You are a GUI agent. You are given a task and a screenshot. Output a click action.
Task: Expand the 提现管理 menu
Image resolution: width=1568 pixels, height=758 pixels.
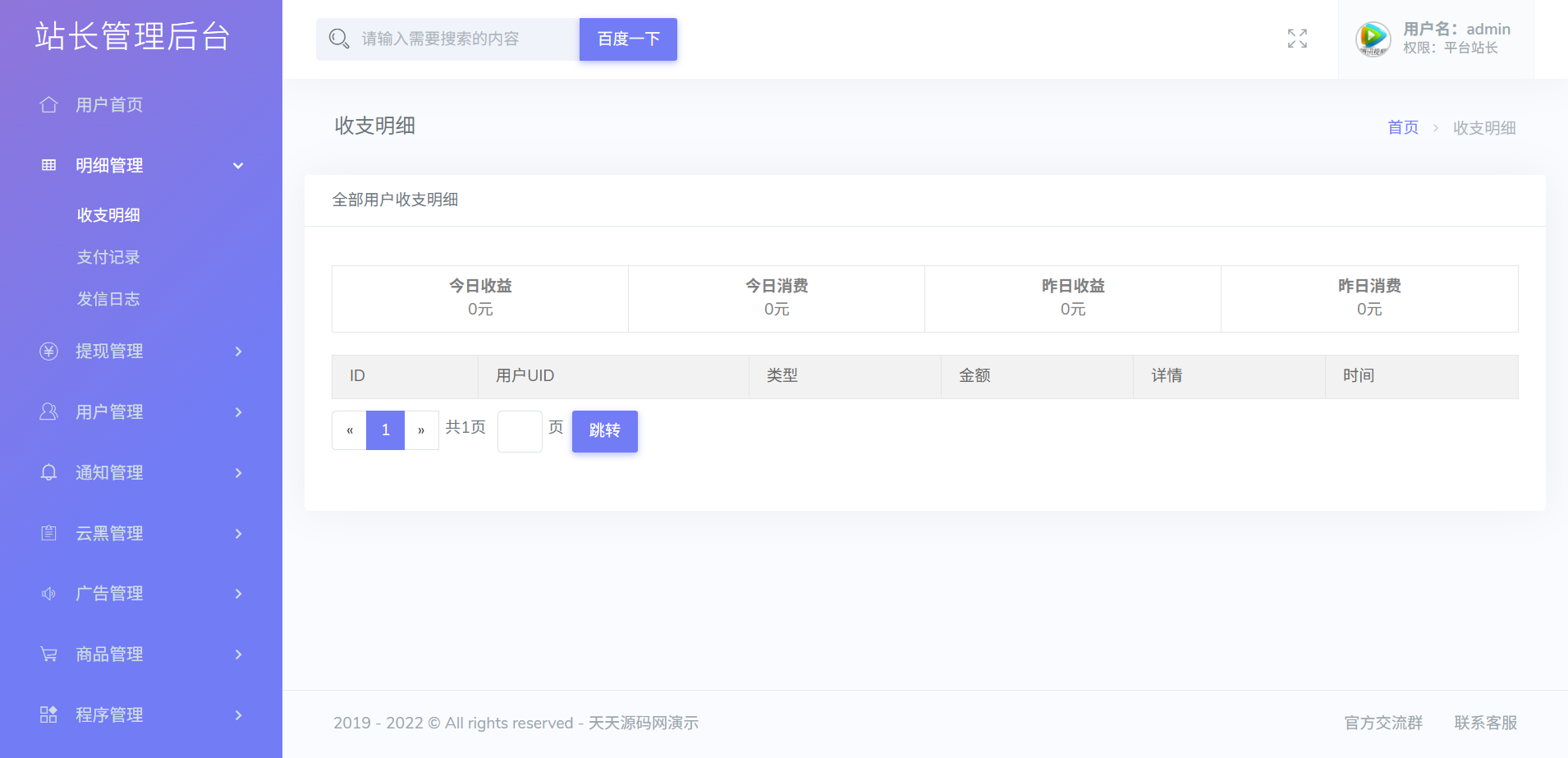(x=237, y=351)
